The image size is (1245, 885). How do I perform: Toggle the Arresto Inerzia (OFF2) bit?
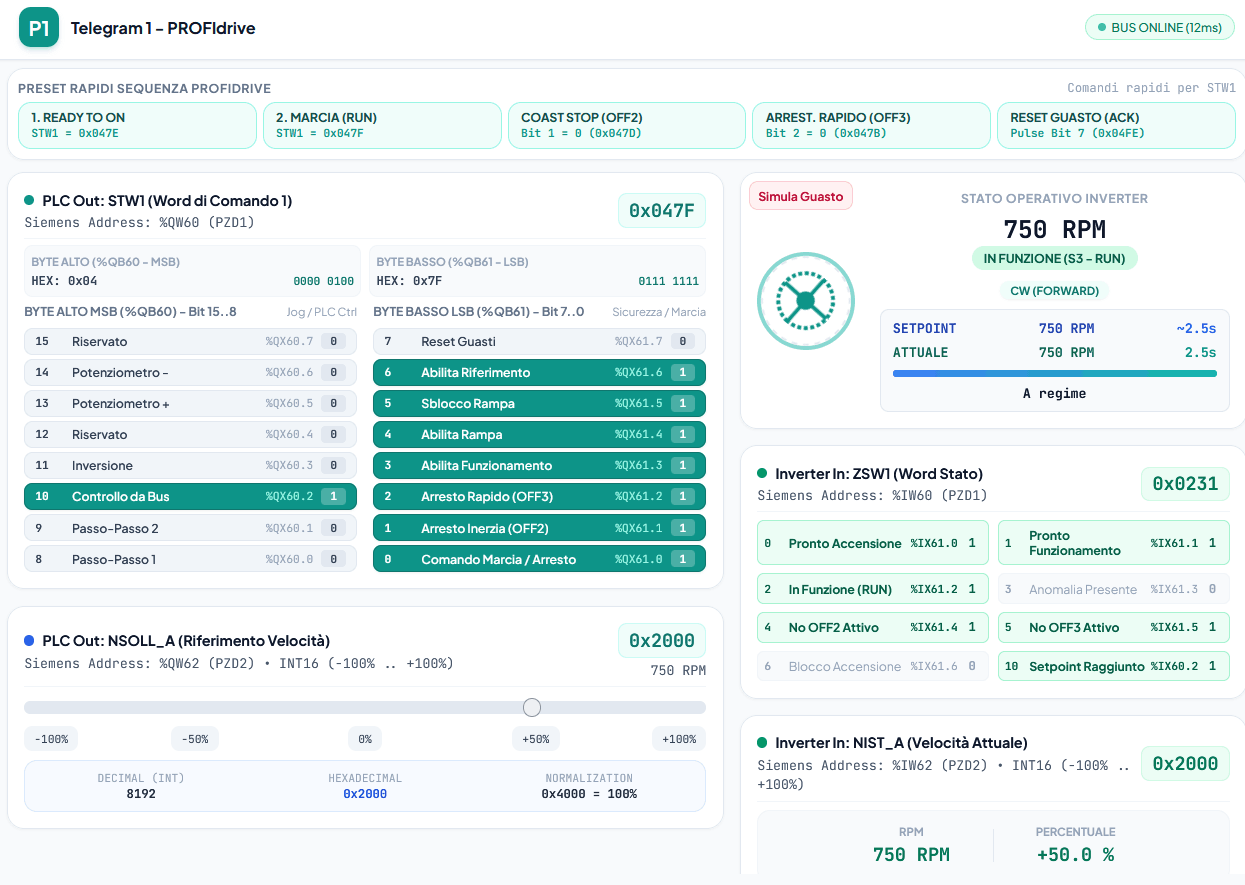coord(539,528)
